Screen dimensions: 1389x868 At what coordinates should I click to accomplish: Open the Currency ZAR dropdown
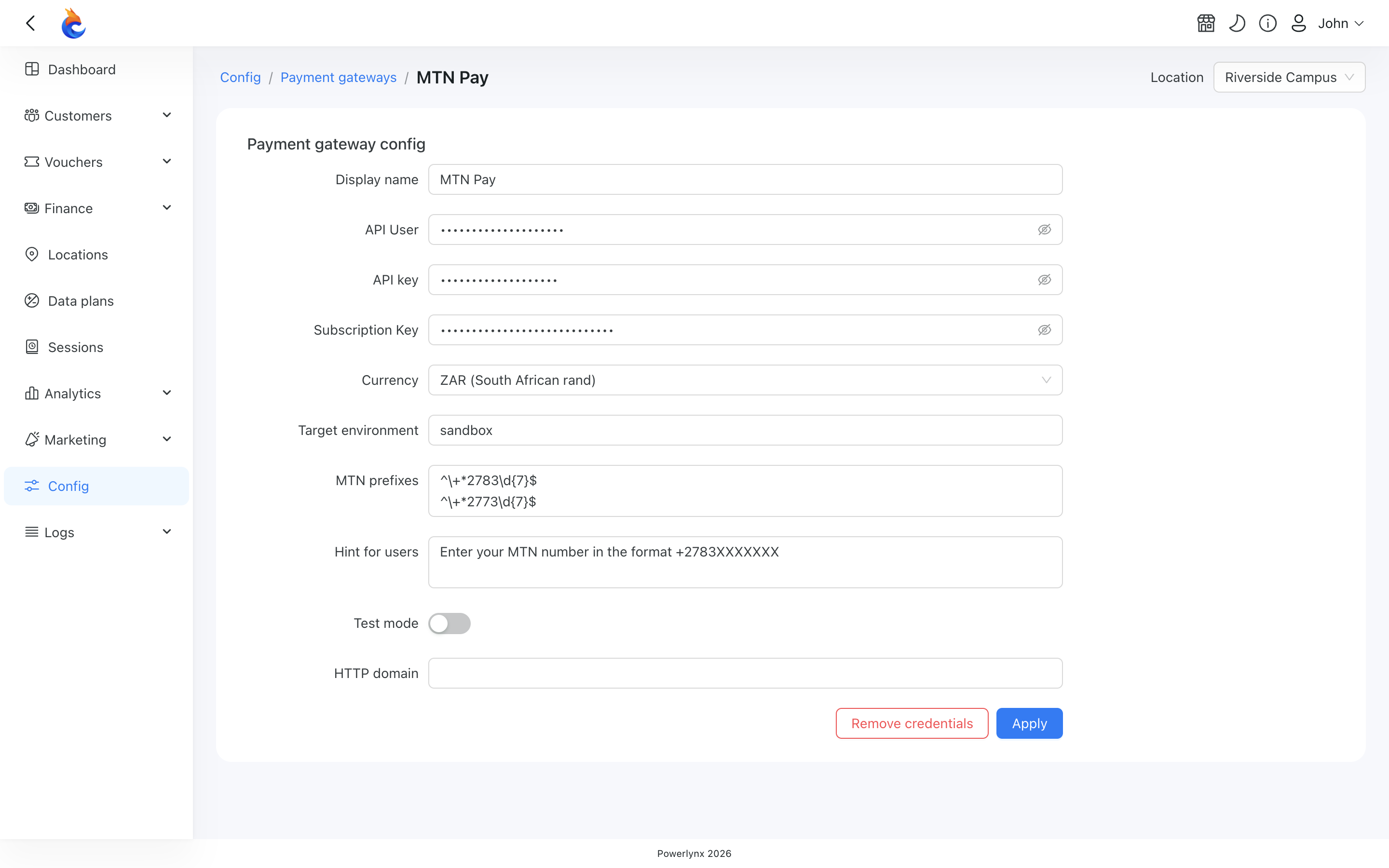click(x=745, y=380)
